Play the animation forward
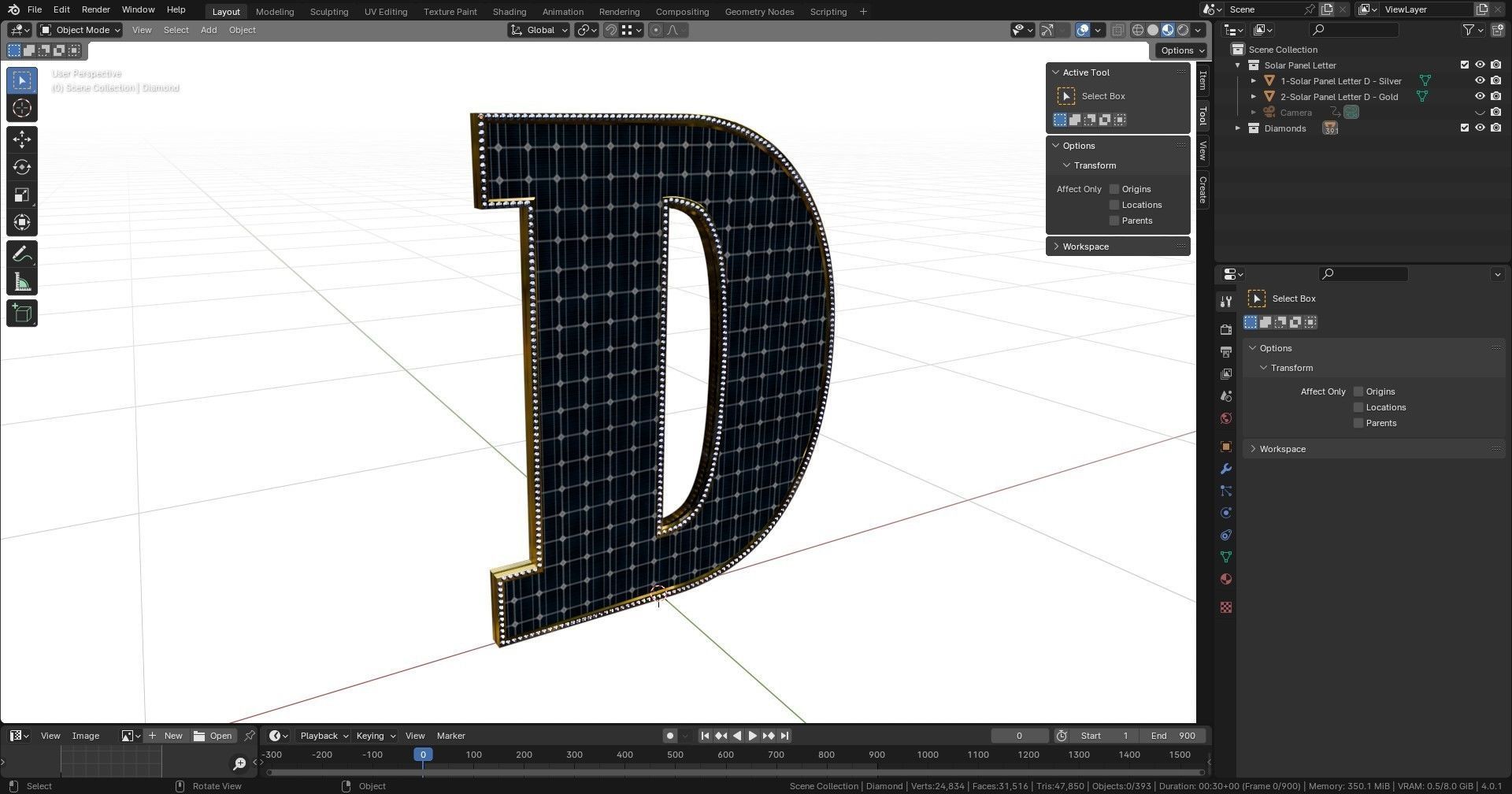 tap(752, 736)
